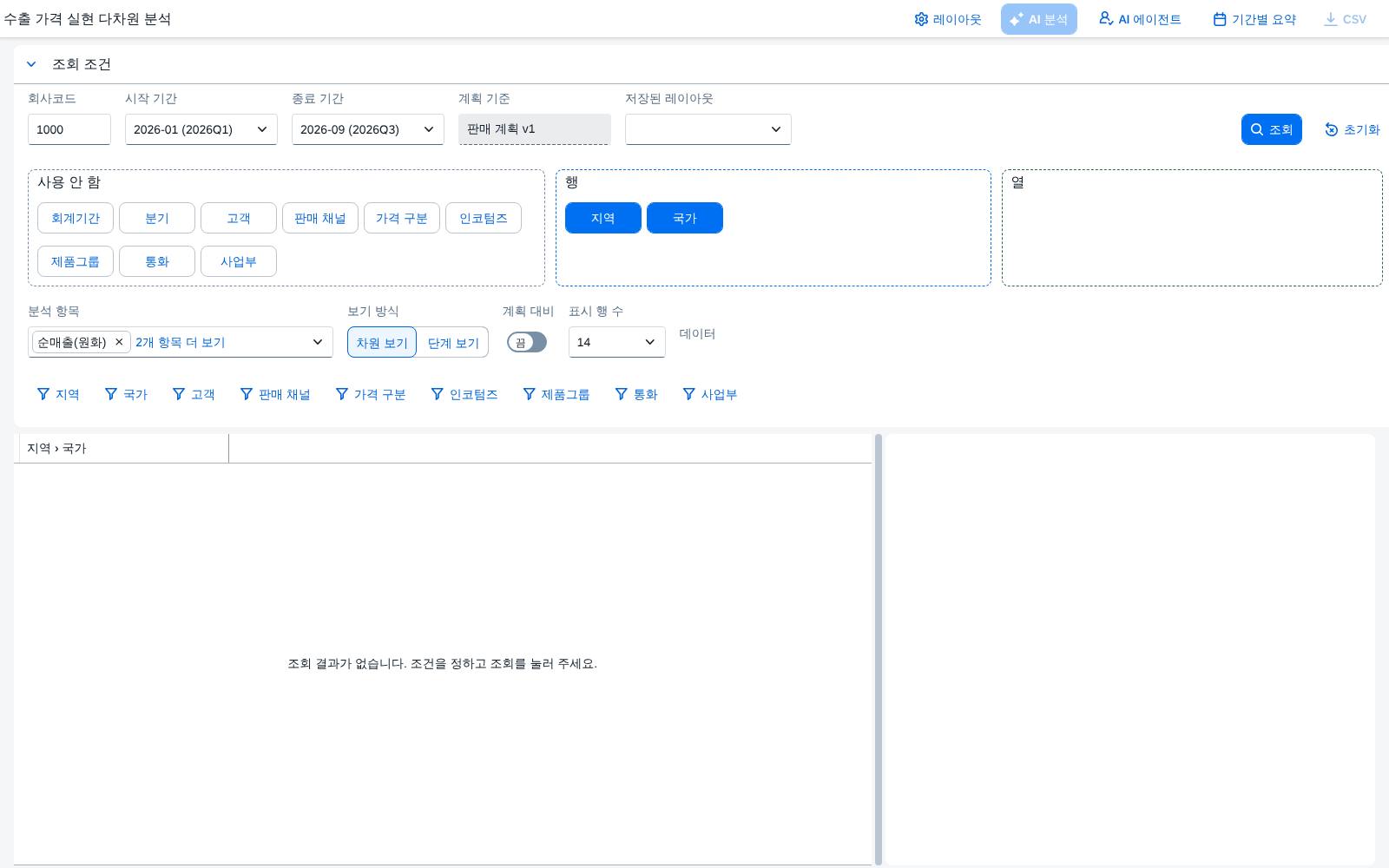Open the 지역 filter funnel
Screen dimensions: 1389x868
point(58,394)
